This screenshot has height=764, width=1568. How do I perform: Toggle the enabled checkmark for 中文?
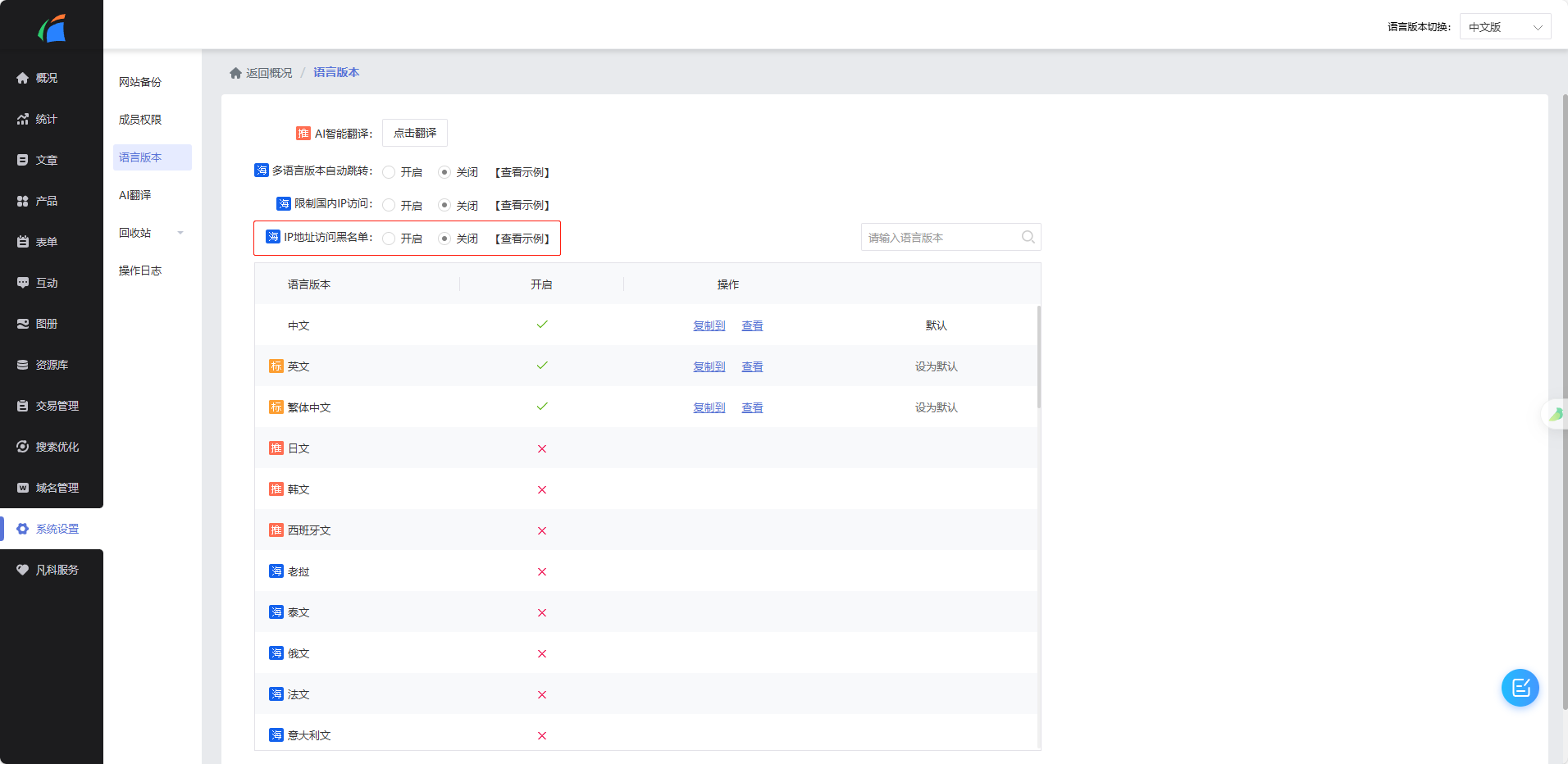542,325
